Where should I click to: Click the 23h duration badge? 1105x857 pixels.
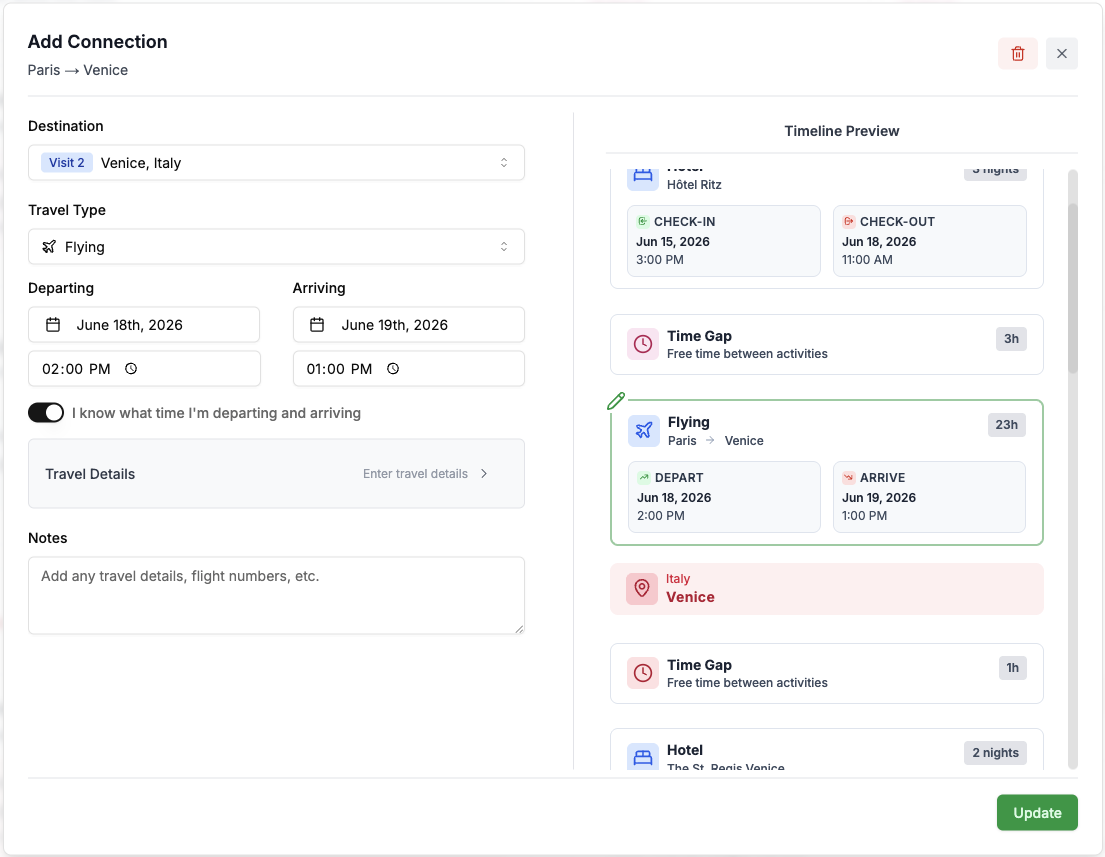point(1006,425)
